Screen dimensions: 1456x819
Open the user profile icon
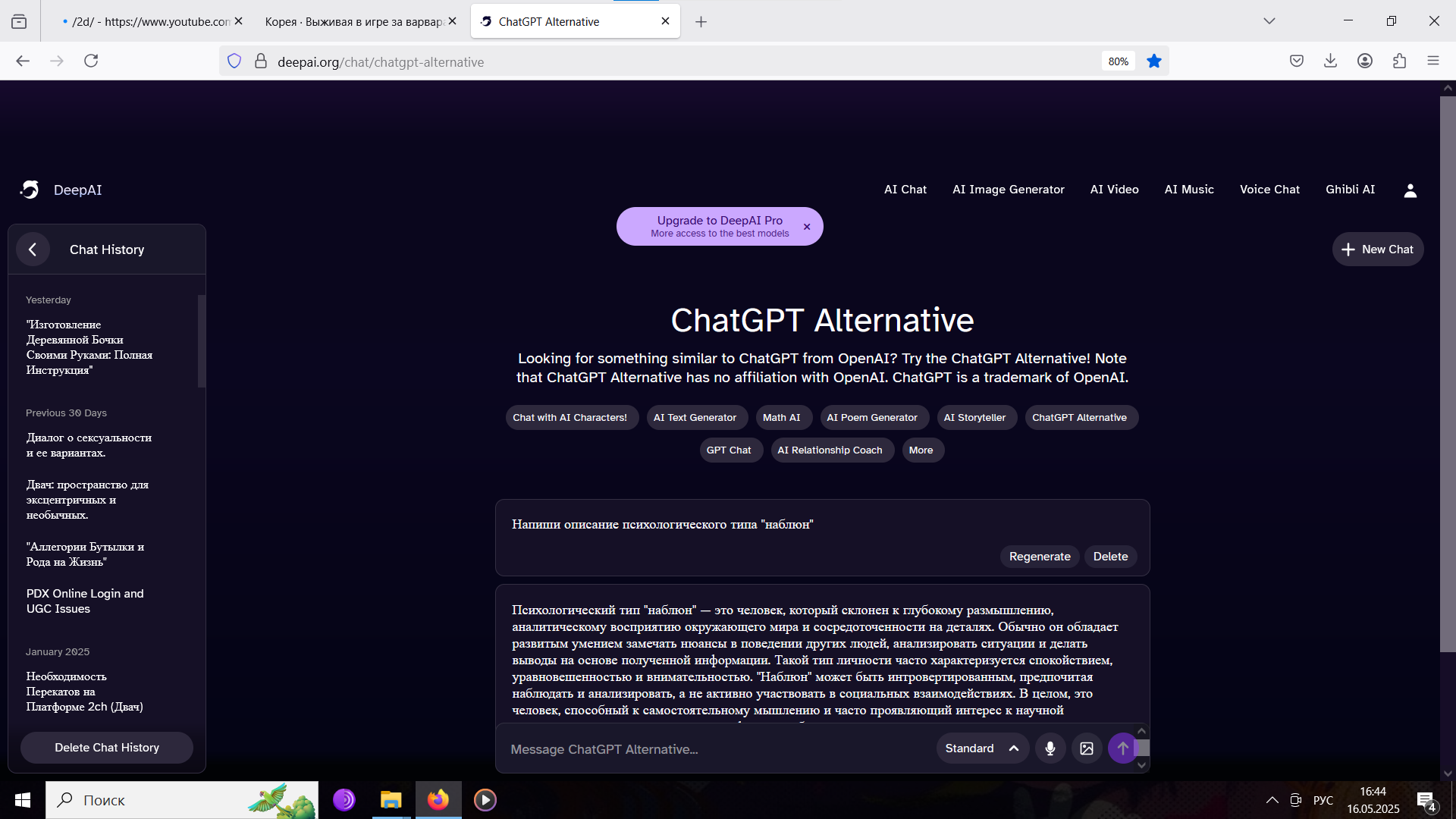click(1410, 190)
